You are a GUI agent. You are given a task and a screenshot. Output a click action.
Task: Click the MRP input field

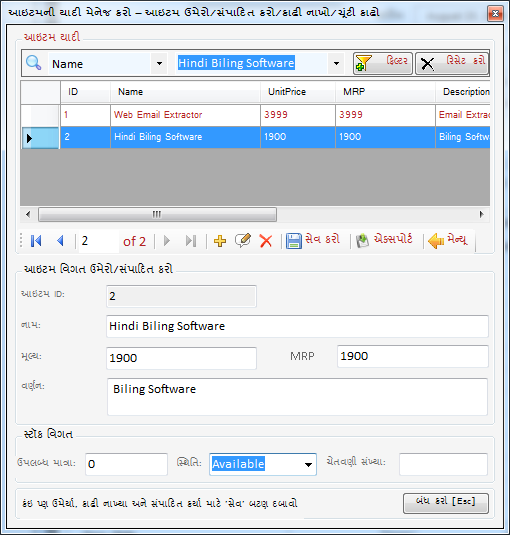click(413, 357)
